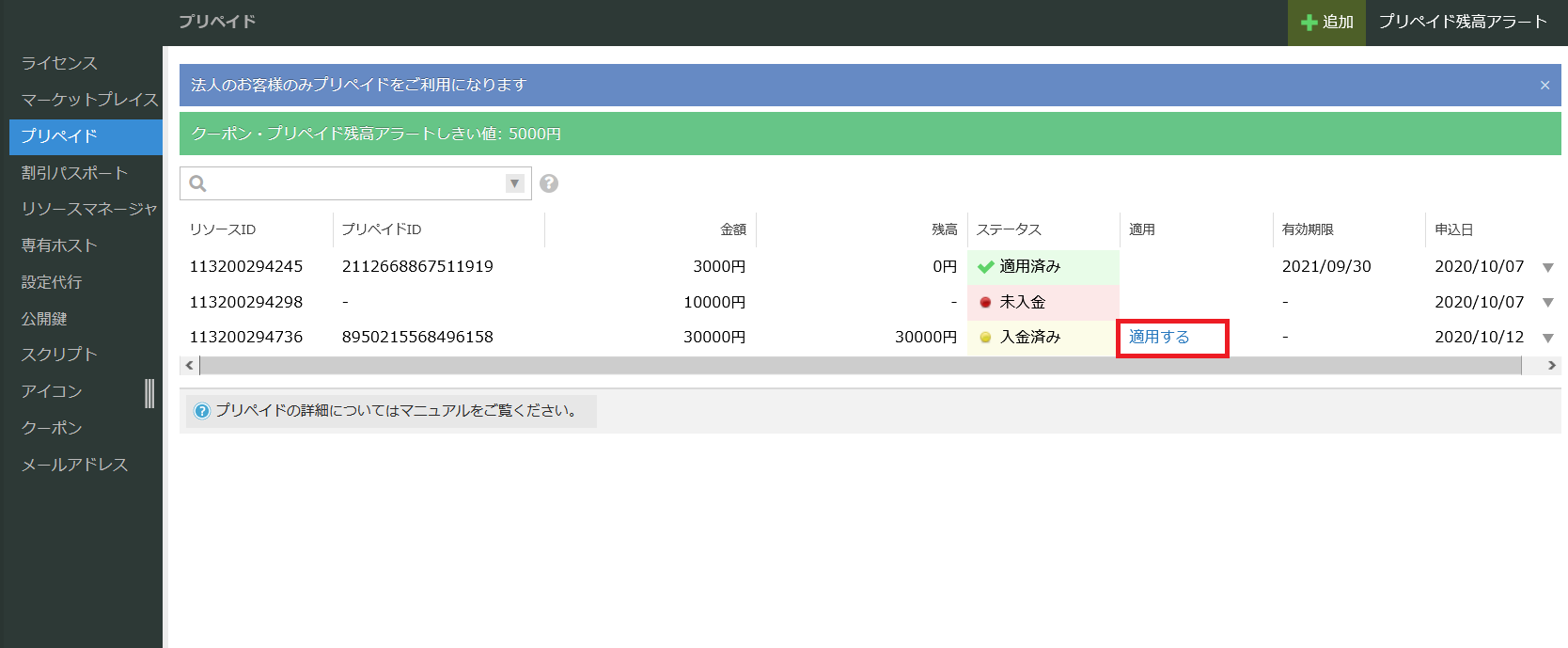Click the green plus 追加 button

pyautogui.click(x=1326, y=22)
